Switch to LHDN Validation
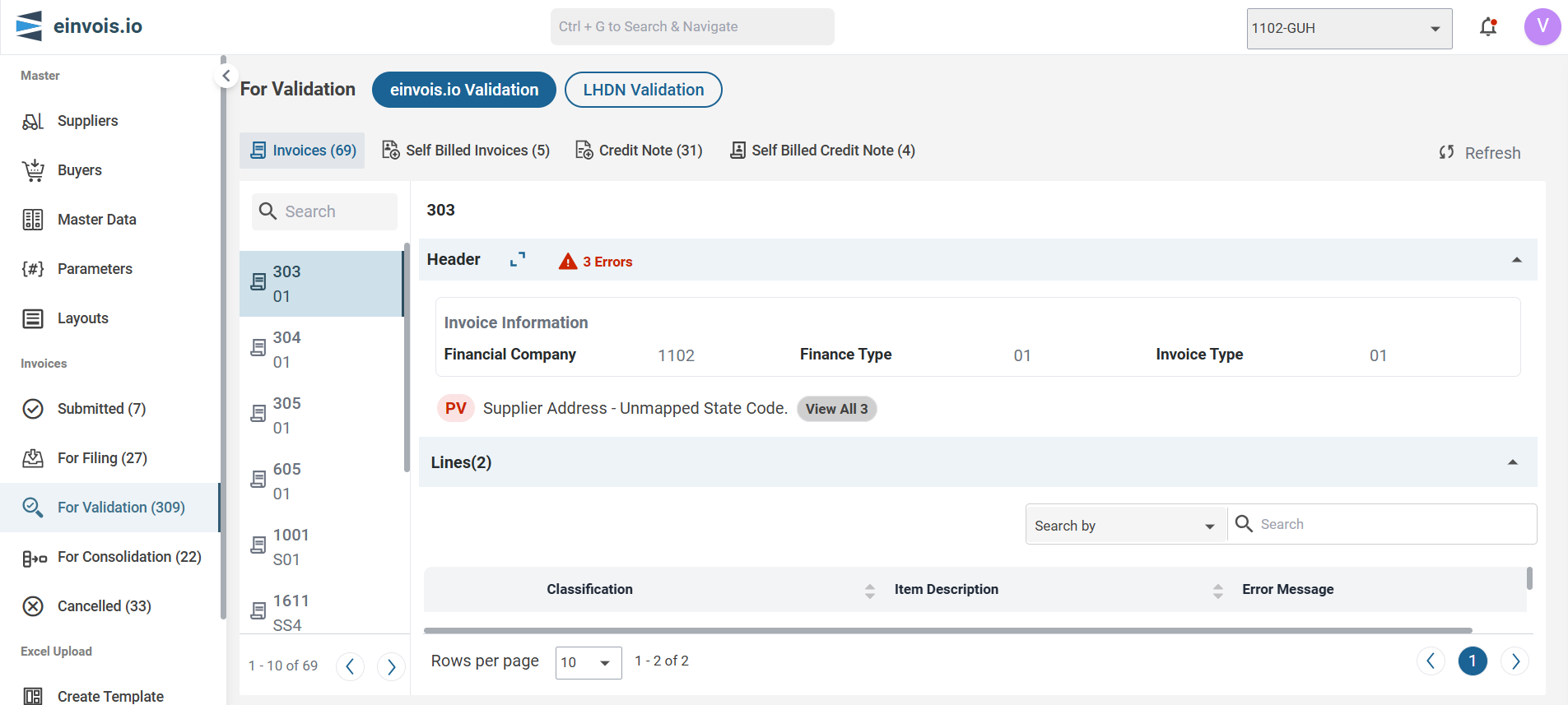The height and width of the screenshot is (705, 1568). pyautogui.click(x=644, y=90)
